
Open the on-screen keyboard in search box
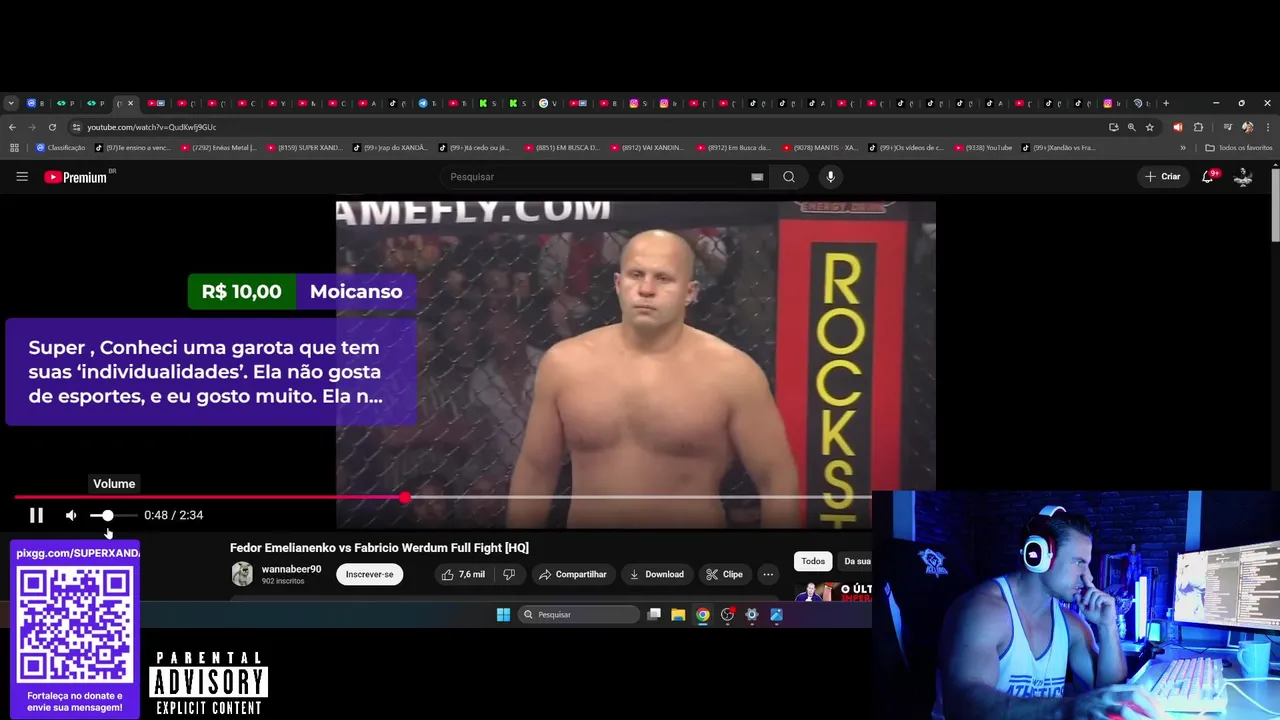tap(757, 177)
